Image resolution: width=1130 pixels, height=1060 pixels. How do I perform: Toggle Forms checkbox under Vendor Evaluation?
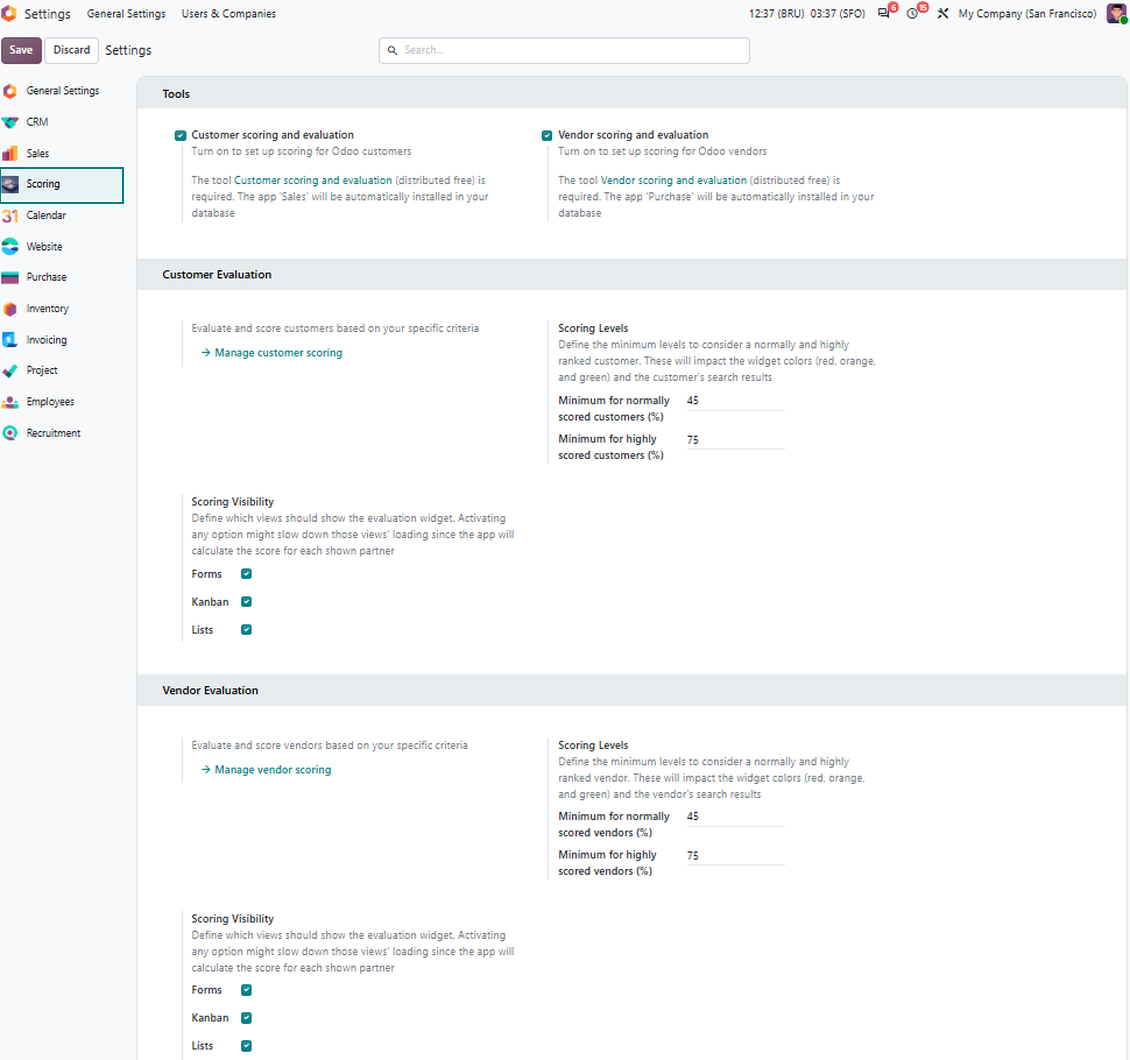point(246,990)
